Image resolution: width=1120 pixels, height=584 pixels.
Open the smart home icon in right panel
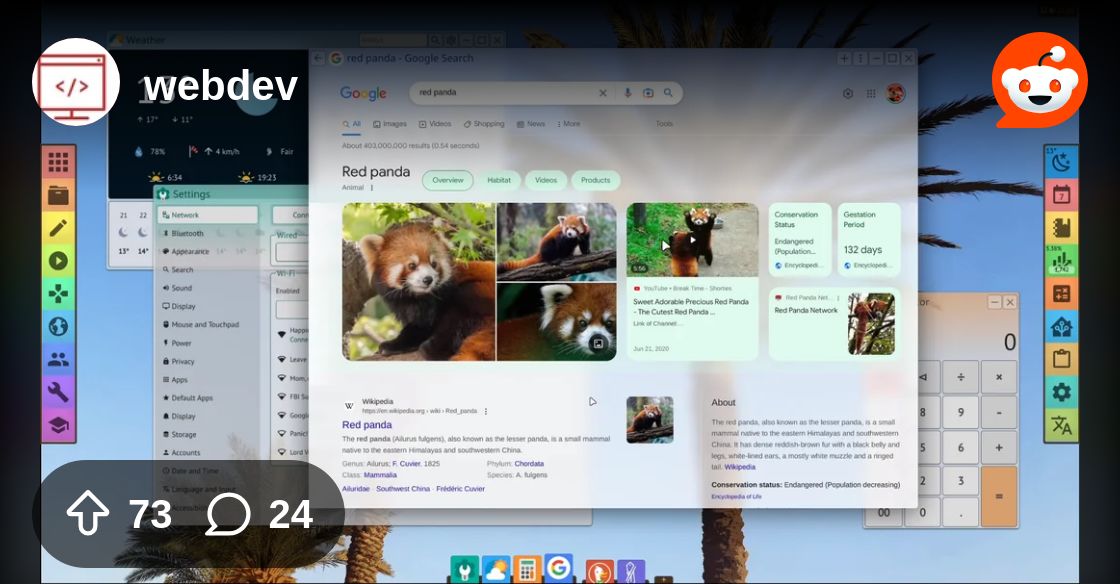[x=1061, y=326]
